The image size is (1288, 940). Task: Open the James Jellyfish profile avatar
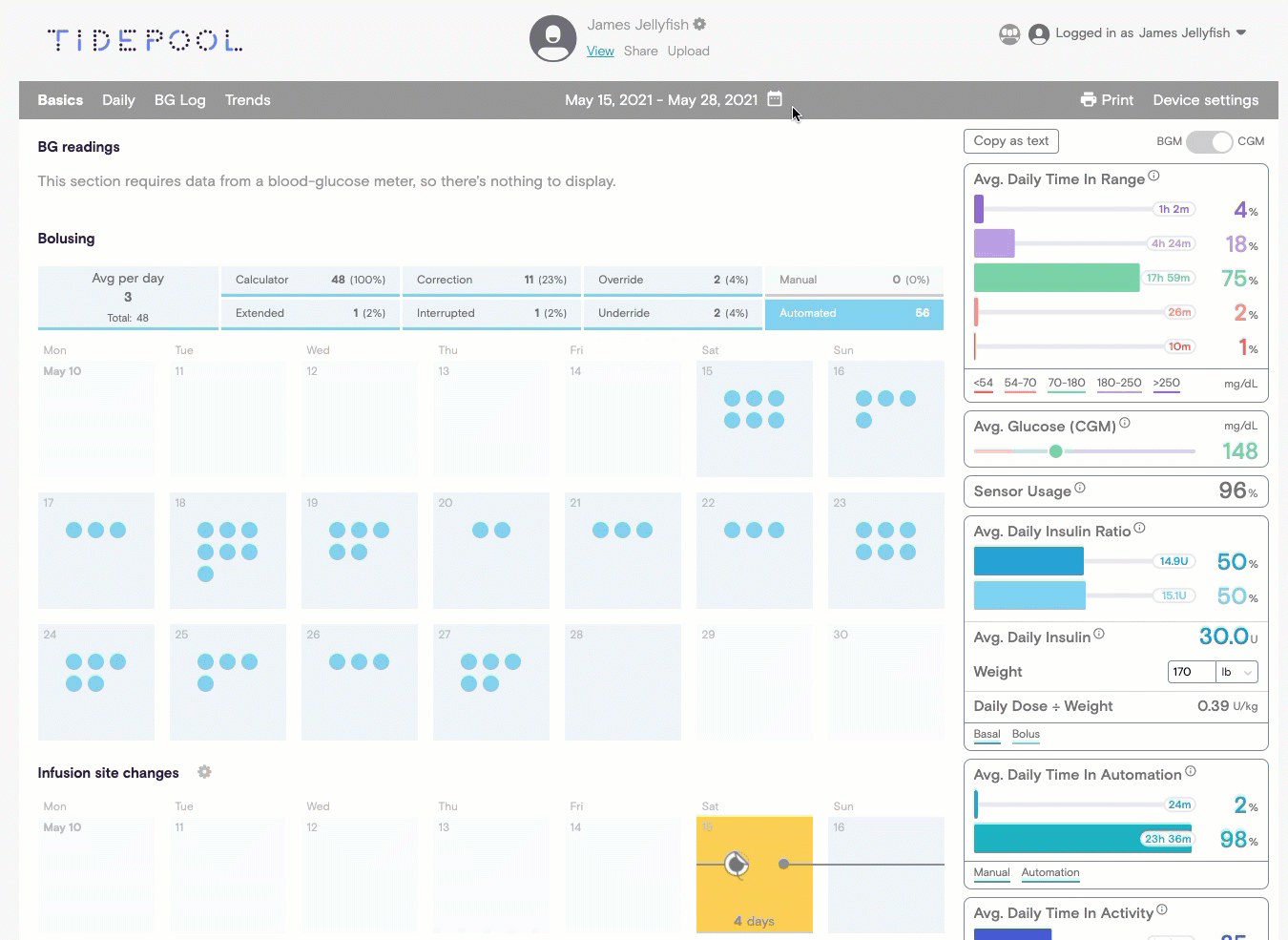[x=553, y=38]
